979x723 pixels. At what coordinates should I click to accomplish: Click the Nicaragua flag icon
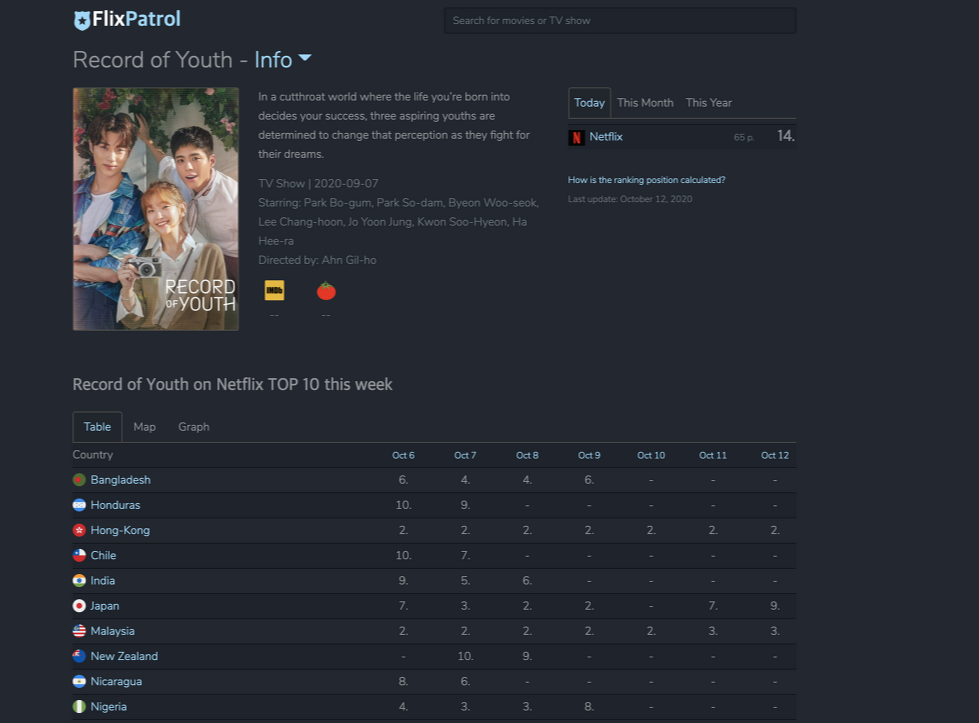79,681
